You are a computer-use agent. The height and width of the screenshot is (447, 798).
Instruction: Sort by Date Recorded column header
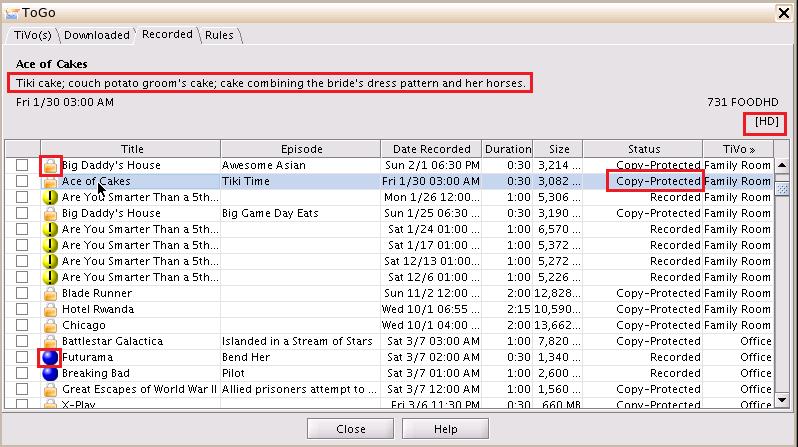click(x=431, y=149)
